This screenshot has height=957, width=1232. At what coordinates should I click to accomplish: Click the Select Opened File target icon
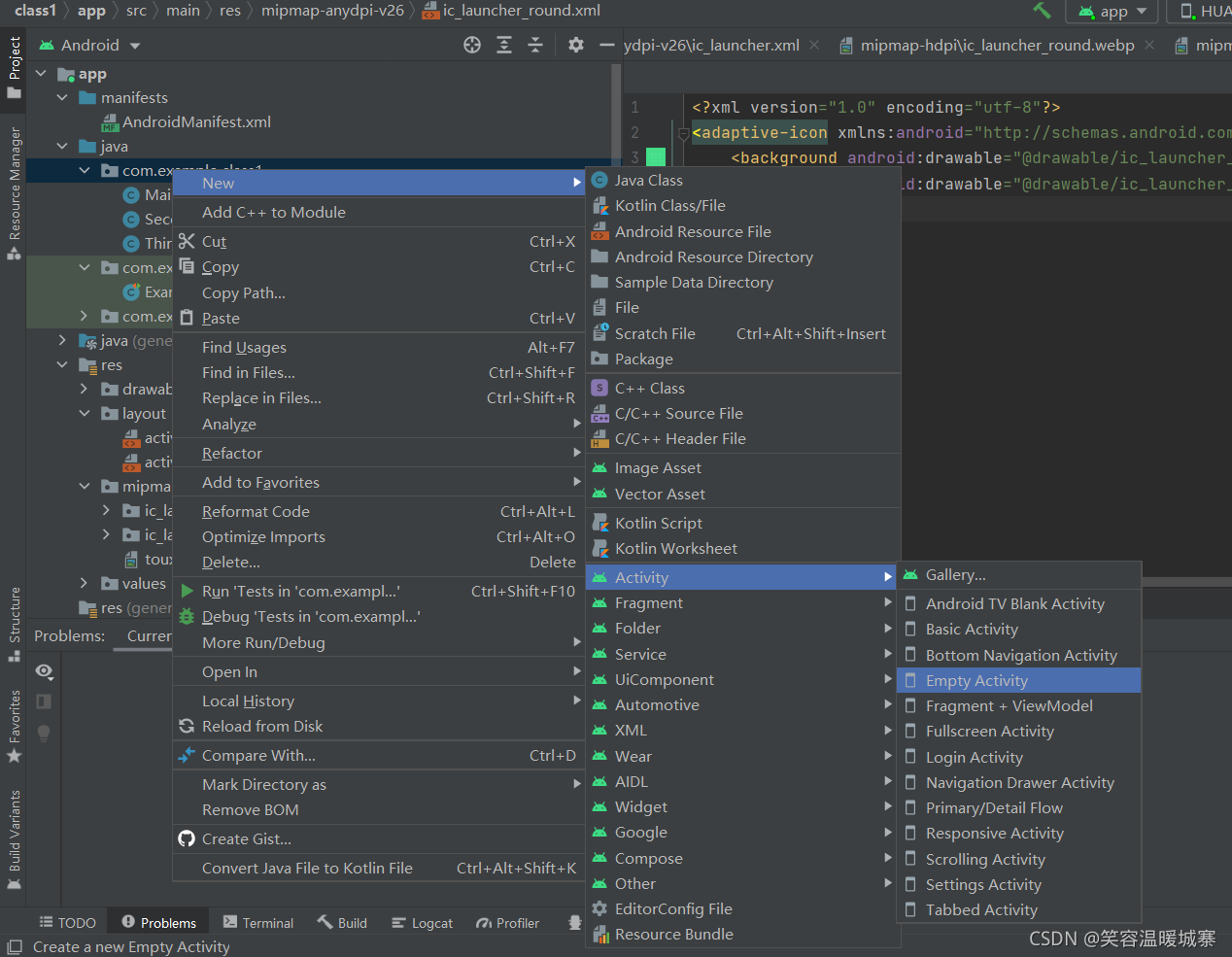472,45
